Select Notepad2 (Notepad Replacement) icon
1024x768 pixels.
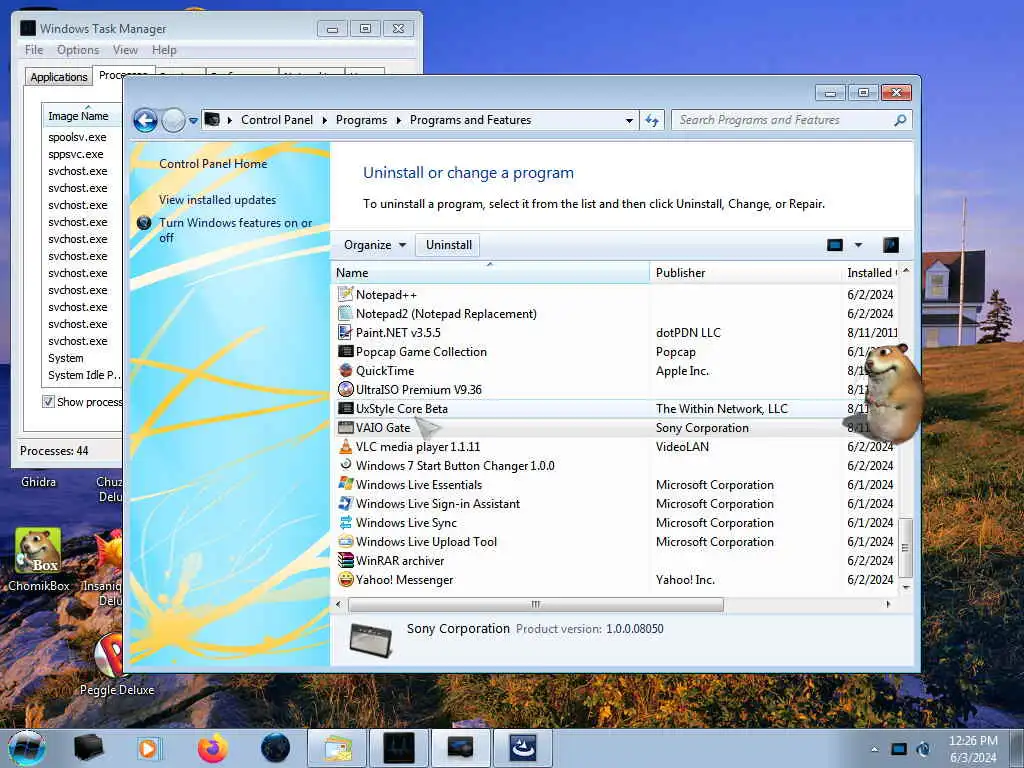pos(345,313)
